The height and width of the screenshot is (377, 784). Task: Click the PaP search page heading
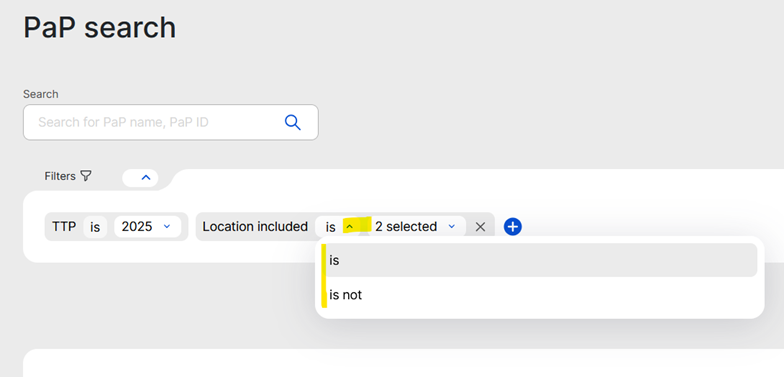(x=100, y=28)
